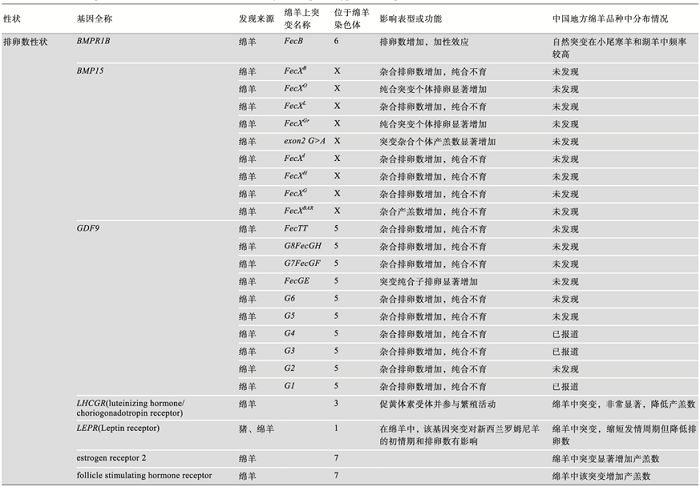Click 已报道 in the G4 row
The height and width of the screenshot is (487, 700).
(x=565, y=334)
